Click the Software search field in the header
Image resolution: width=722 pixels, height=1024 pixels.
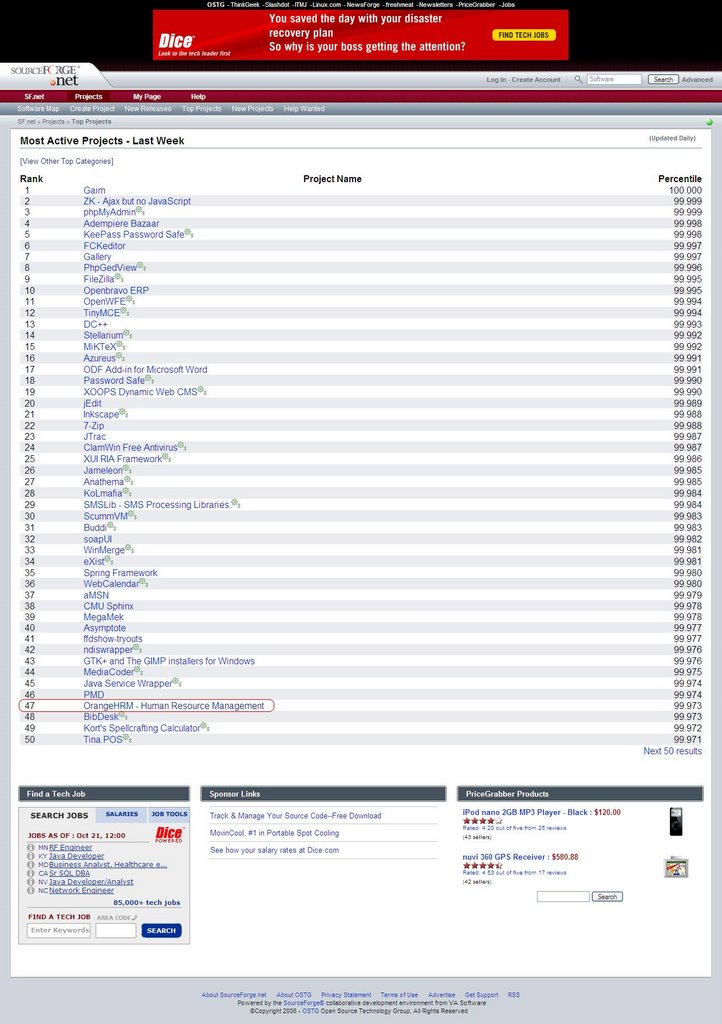(614, 79)
